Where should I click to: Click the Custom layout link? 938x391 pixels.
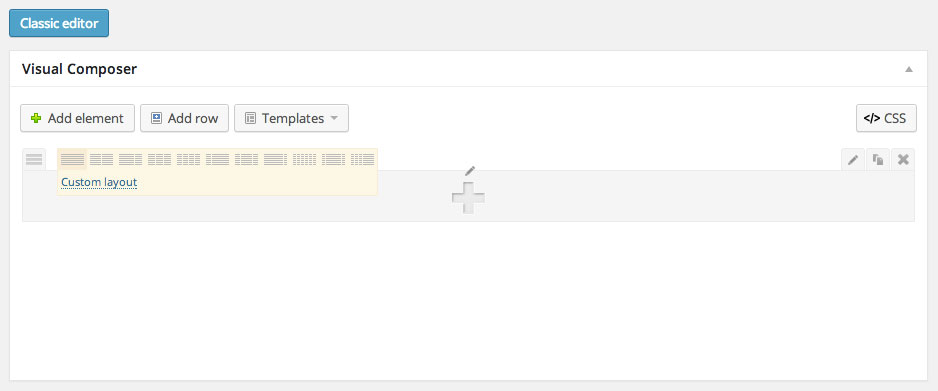click(99, 182)
